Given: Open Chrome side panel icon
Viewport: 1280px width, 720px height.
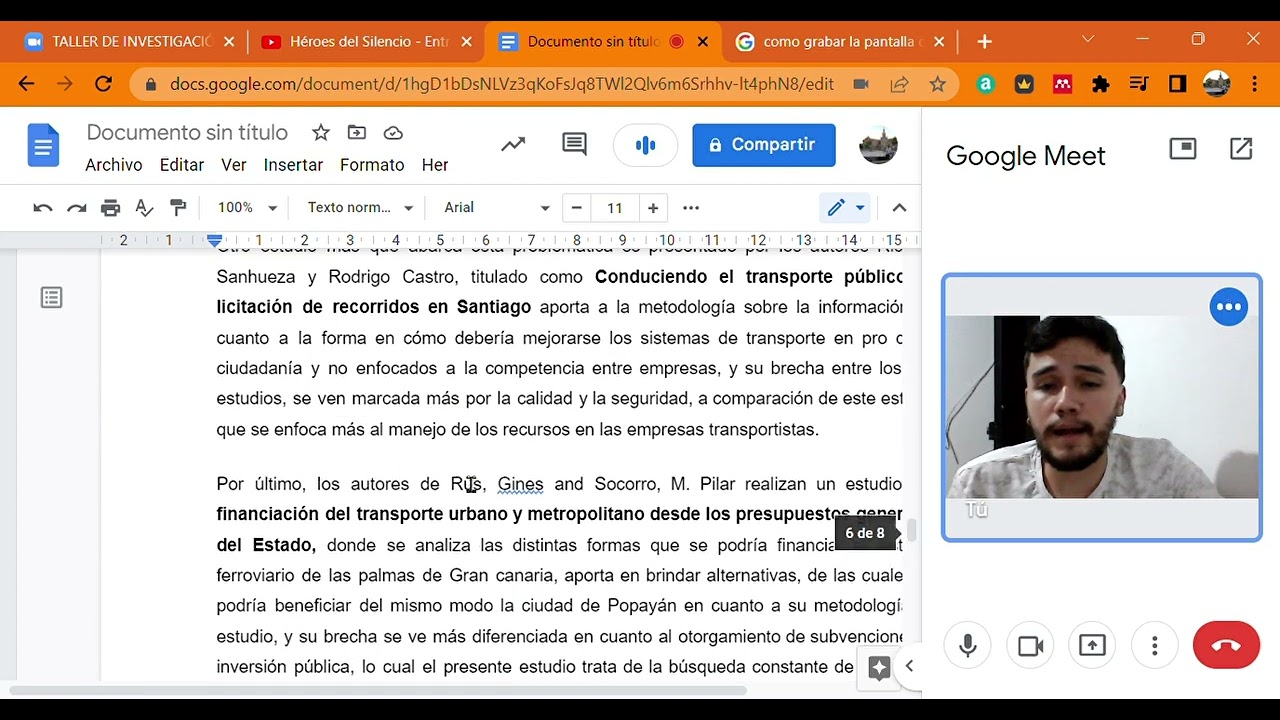Looking at the screenshot, I should tap(1177, 85).
